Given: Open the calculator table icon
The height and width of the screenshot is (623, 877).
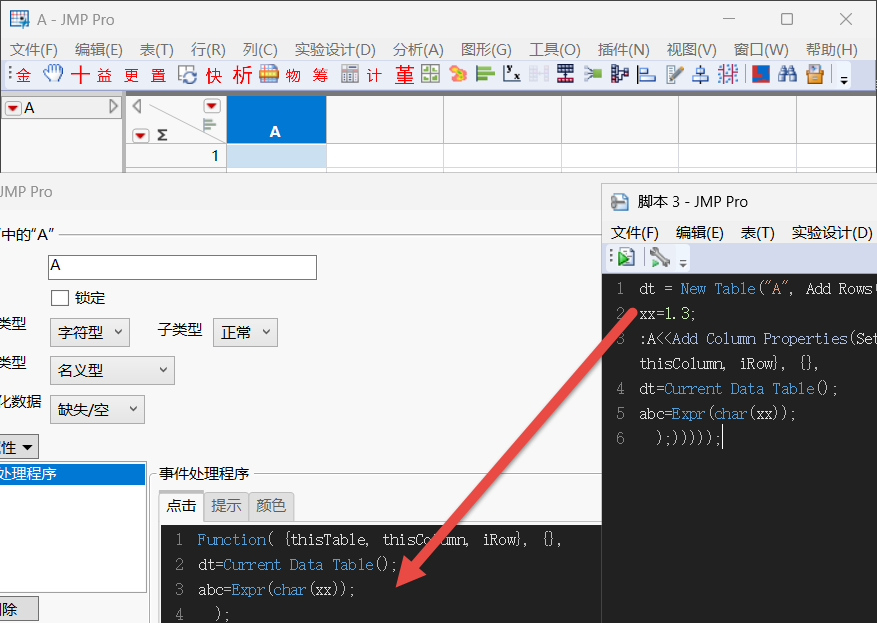Looking at the screenshot, I should tap(350, 74).
